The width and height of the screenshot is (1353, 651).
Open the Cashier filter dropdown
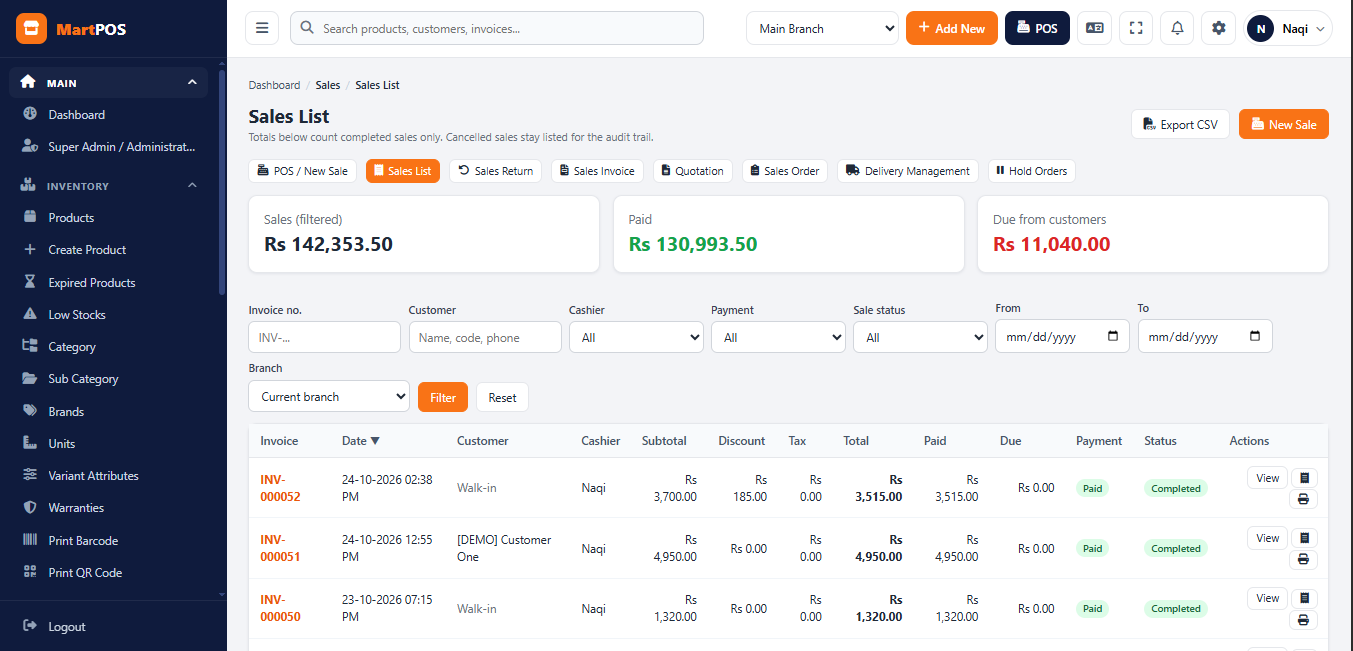(636, 337)
